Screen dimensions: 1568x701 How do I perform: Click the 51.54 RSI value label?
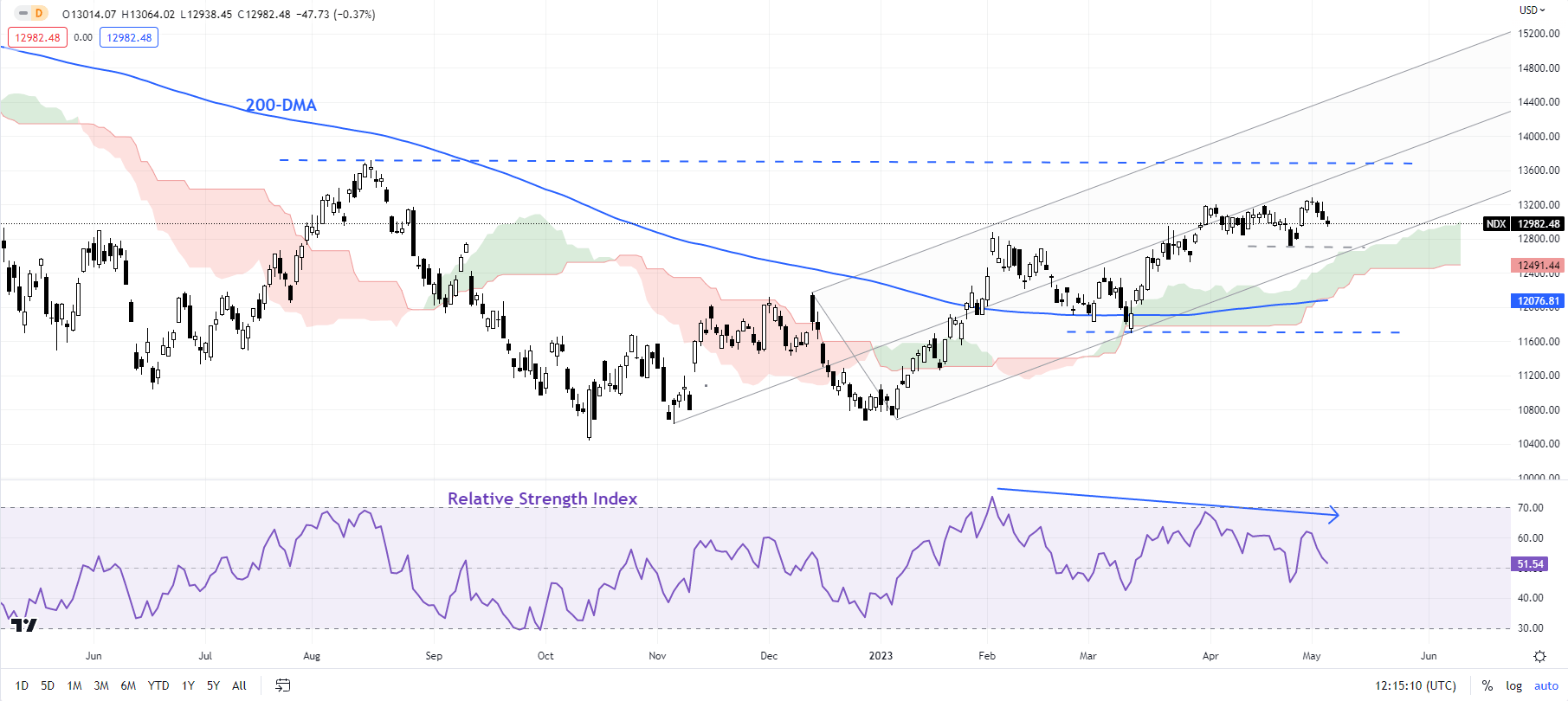1530,564
